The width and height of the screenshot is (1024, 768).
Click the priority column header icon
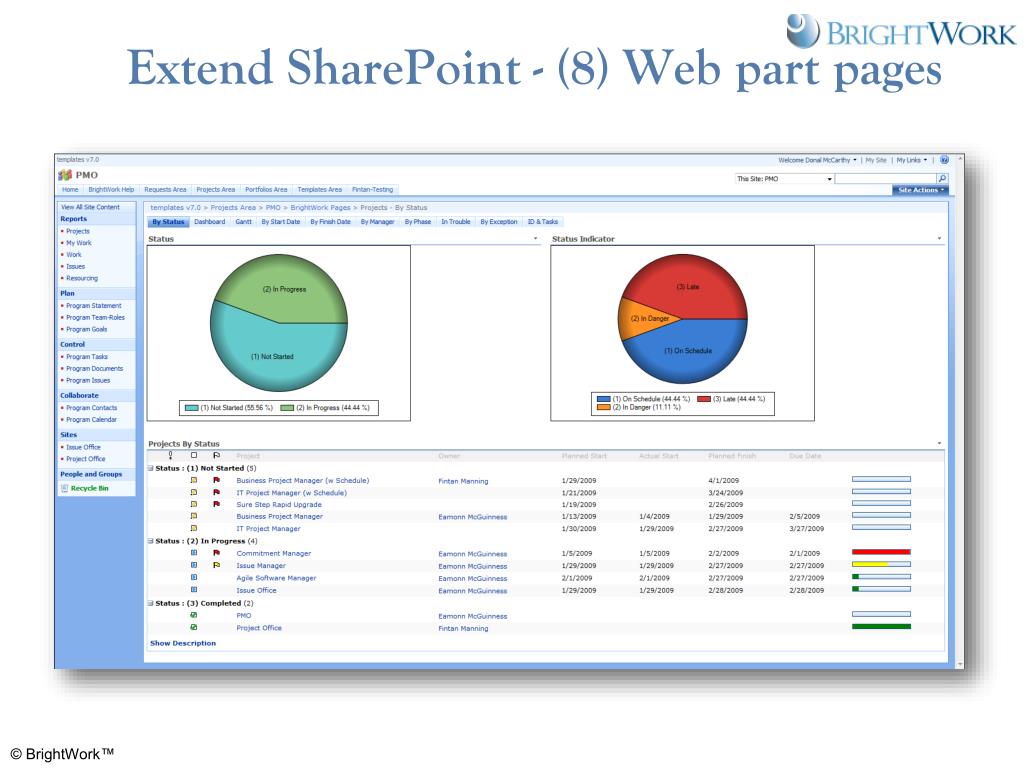[171, 455]
